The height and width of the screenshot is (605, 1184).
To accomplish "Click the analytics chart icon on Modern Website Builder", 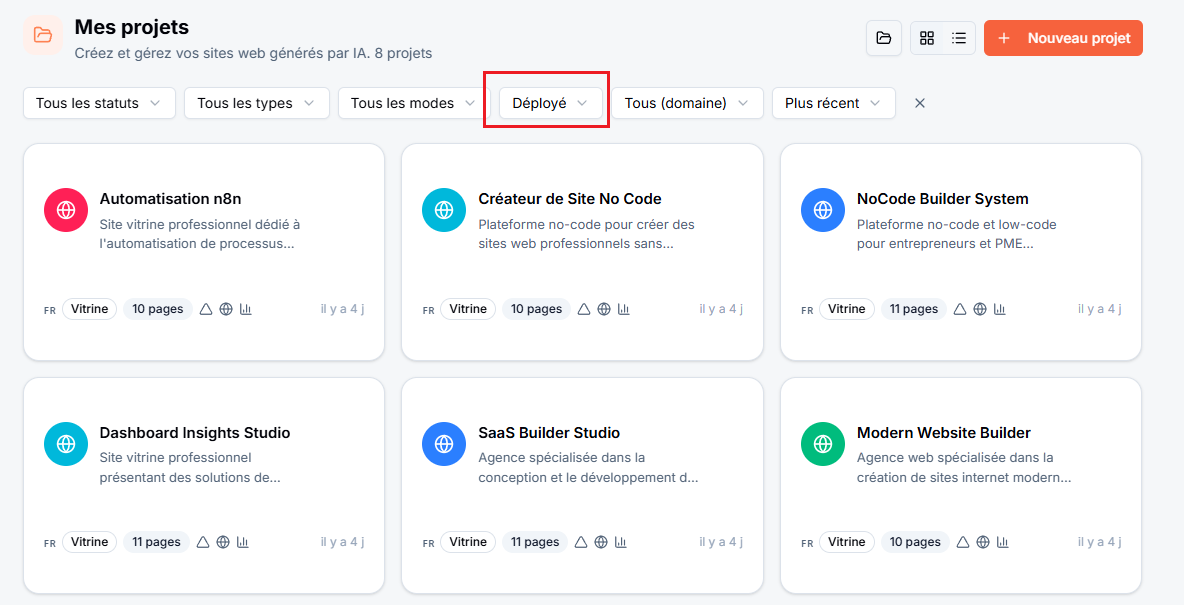I will [x=1003, y=542].
